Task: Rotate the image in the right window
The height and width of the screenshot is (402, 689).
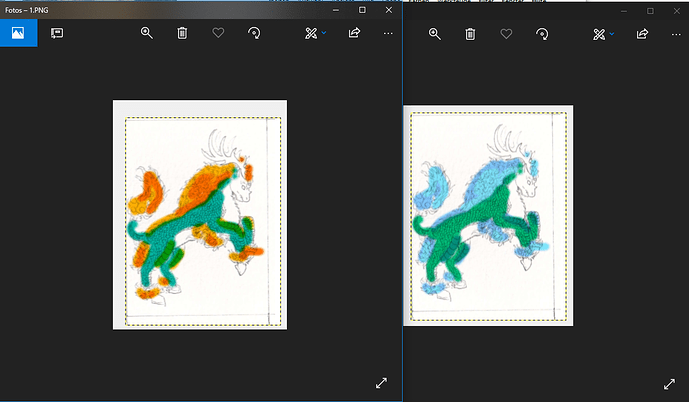Action: [542, 34]
